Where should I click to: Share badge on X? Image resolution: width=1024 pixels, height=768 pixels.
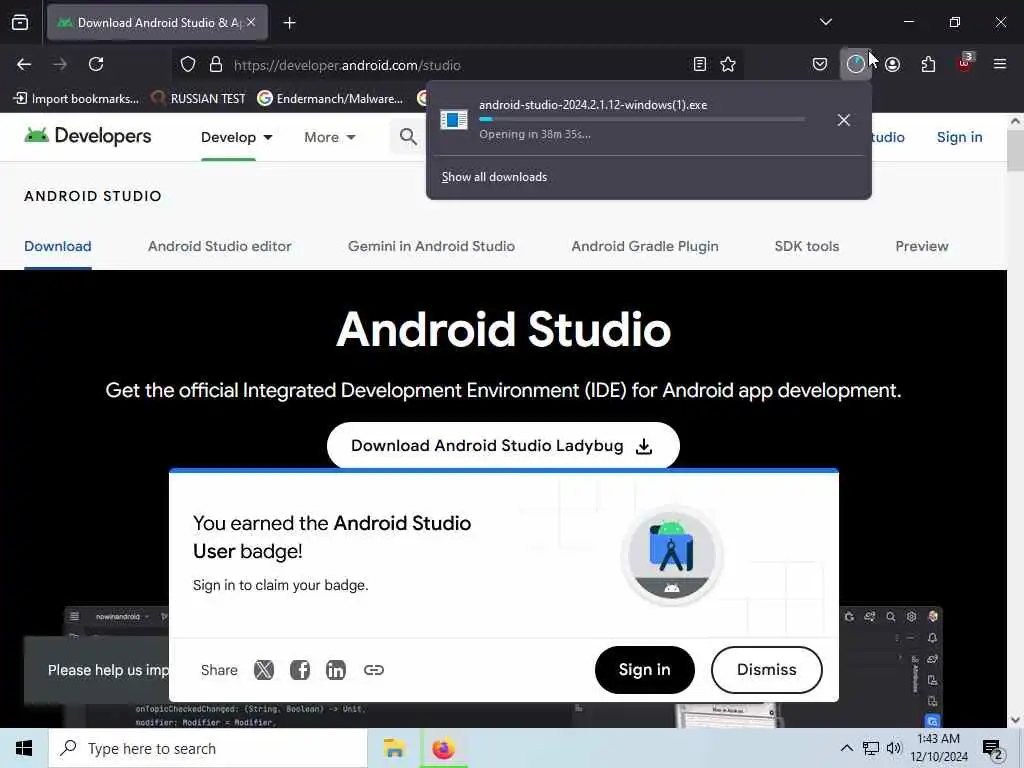coord(264,669)
